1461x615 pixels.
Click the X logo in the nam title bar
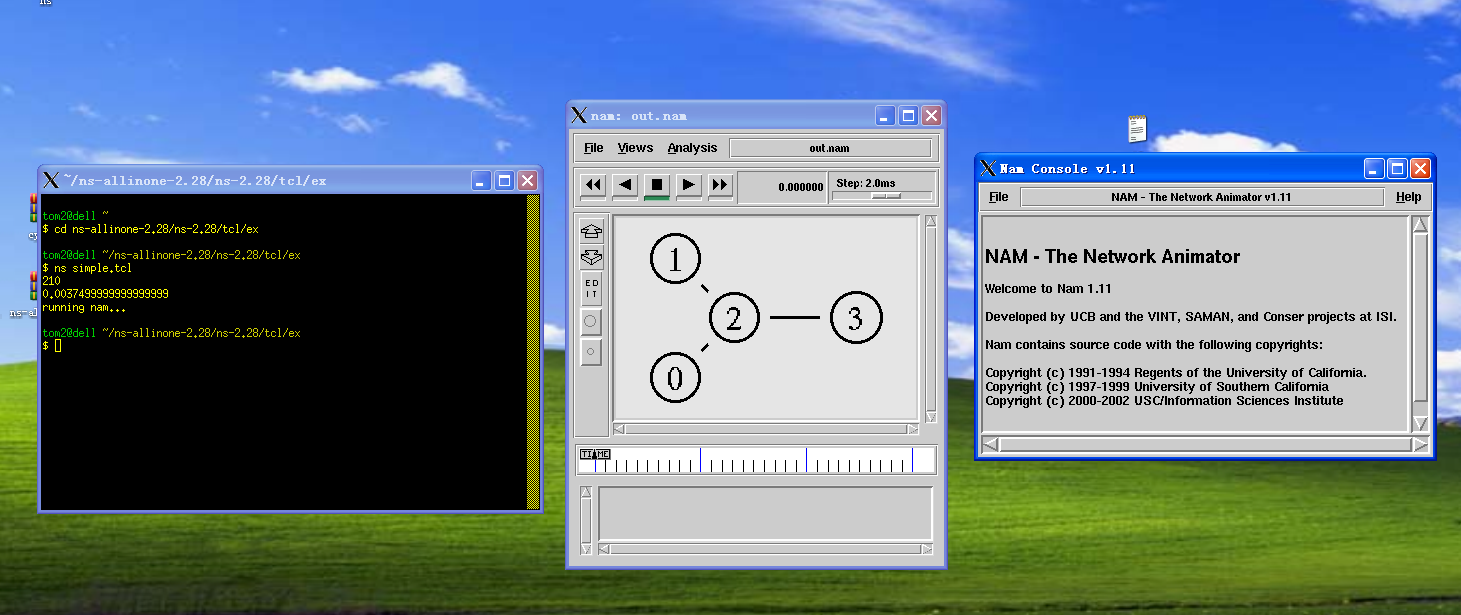[x=578, y=114]
